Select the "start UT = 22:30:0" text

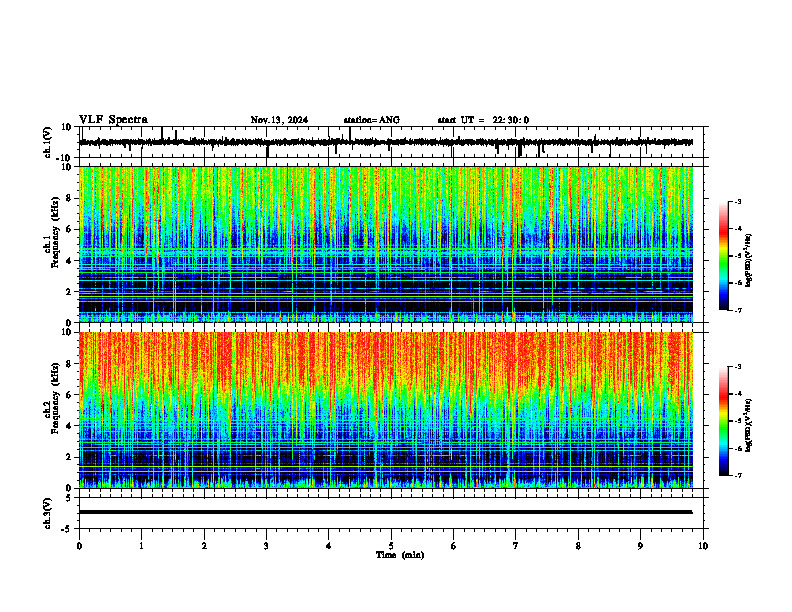point(483,120)
